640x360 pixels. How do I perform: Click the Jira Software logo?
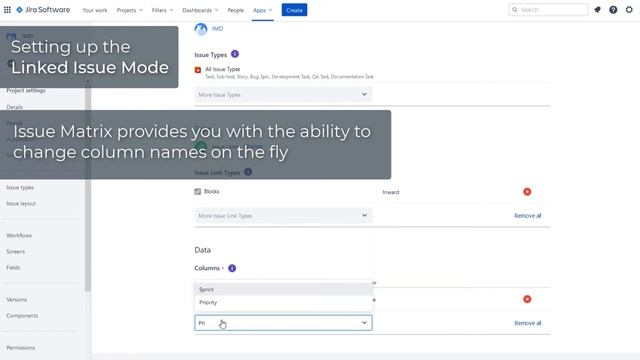[43, 10]
